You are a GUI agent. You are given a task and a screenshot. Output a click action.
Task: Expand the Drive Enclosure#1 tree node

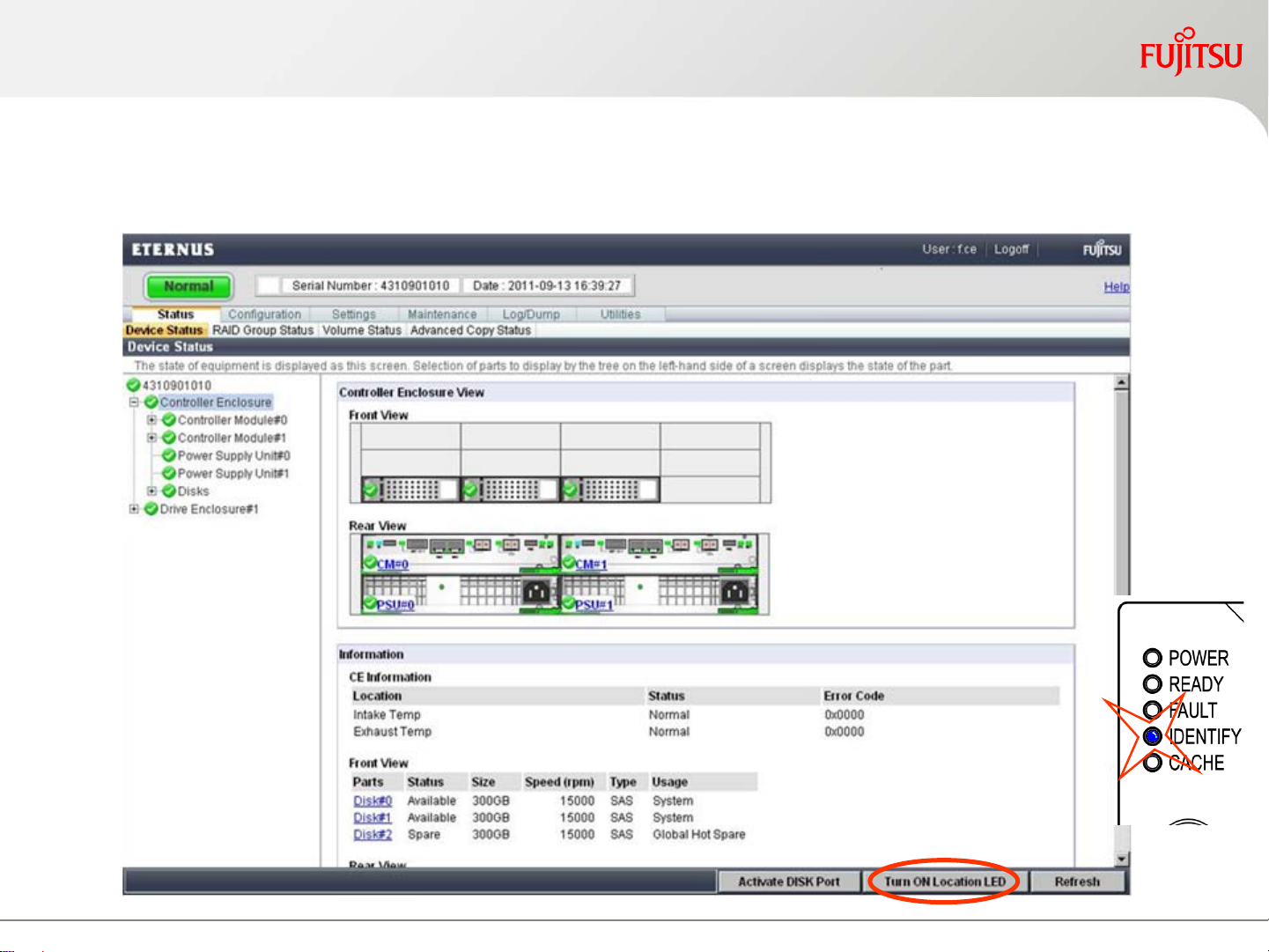pyautogui.click(x=134, y=509)
